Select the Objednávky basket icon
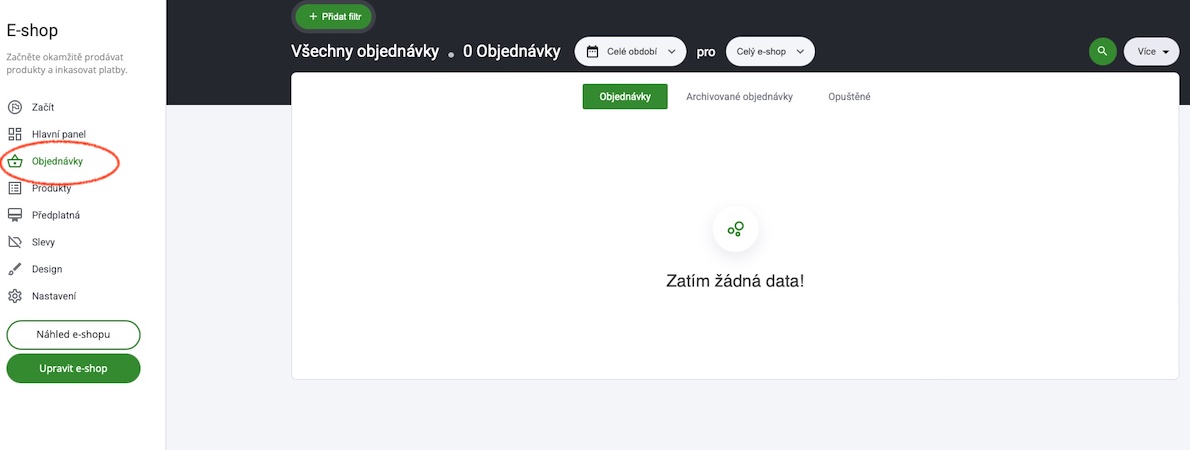This screenshot has height=450, width=1190. click(15, 162)
